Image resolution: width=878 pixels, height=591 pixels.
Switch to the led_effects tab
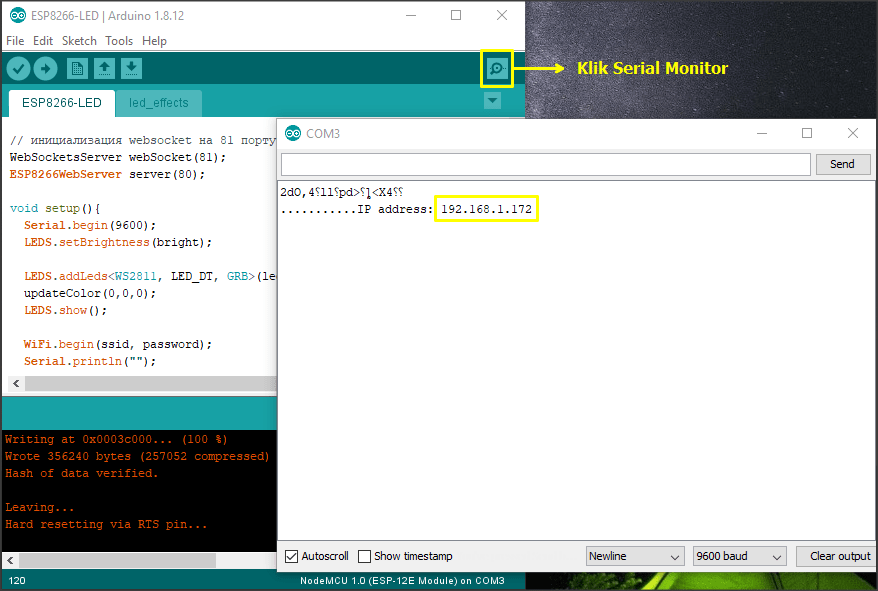click(x=158, y=103)
